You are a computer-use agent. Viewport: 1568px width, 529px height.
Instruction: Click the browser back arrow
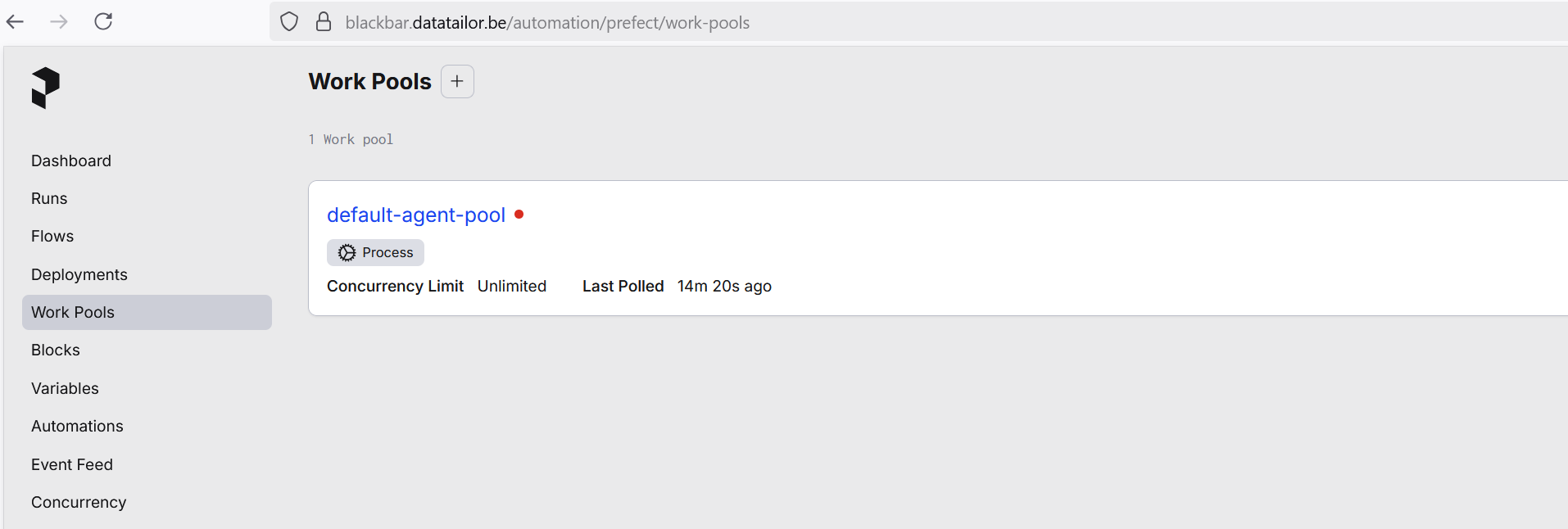16,22
